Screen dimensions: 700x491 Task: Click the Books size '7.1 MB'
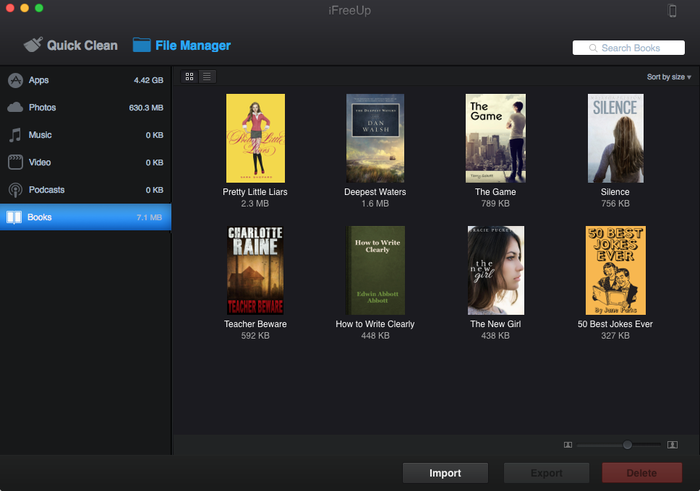(x=149, y=217)
